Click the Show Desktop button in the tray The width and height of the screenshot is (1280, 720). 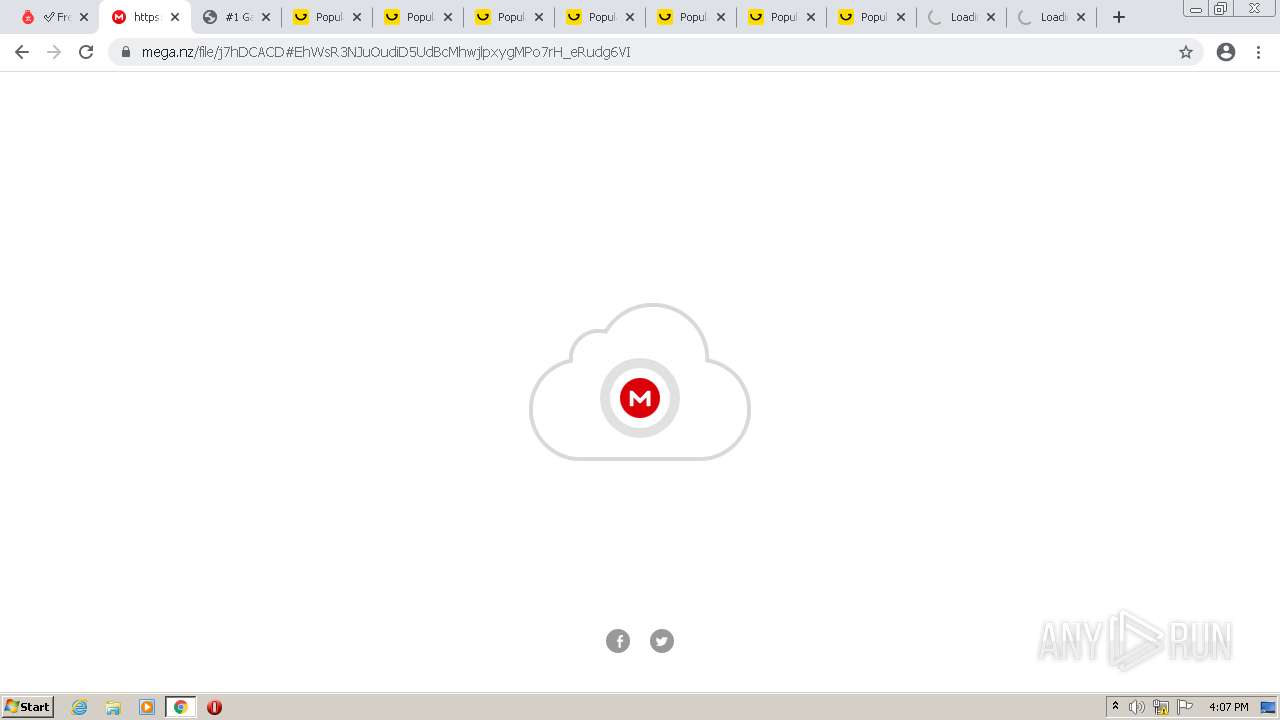tap(1269, 707)
